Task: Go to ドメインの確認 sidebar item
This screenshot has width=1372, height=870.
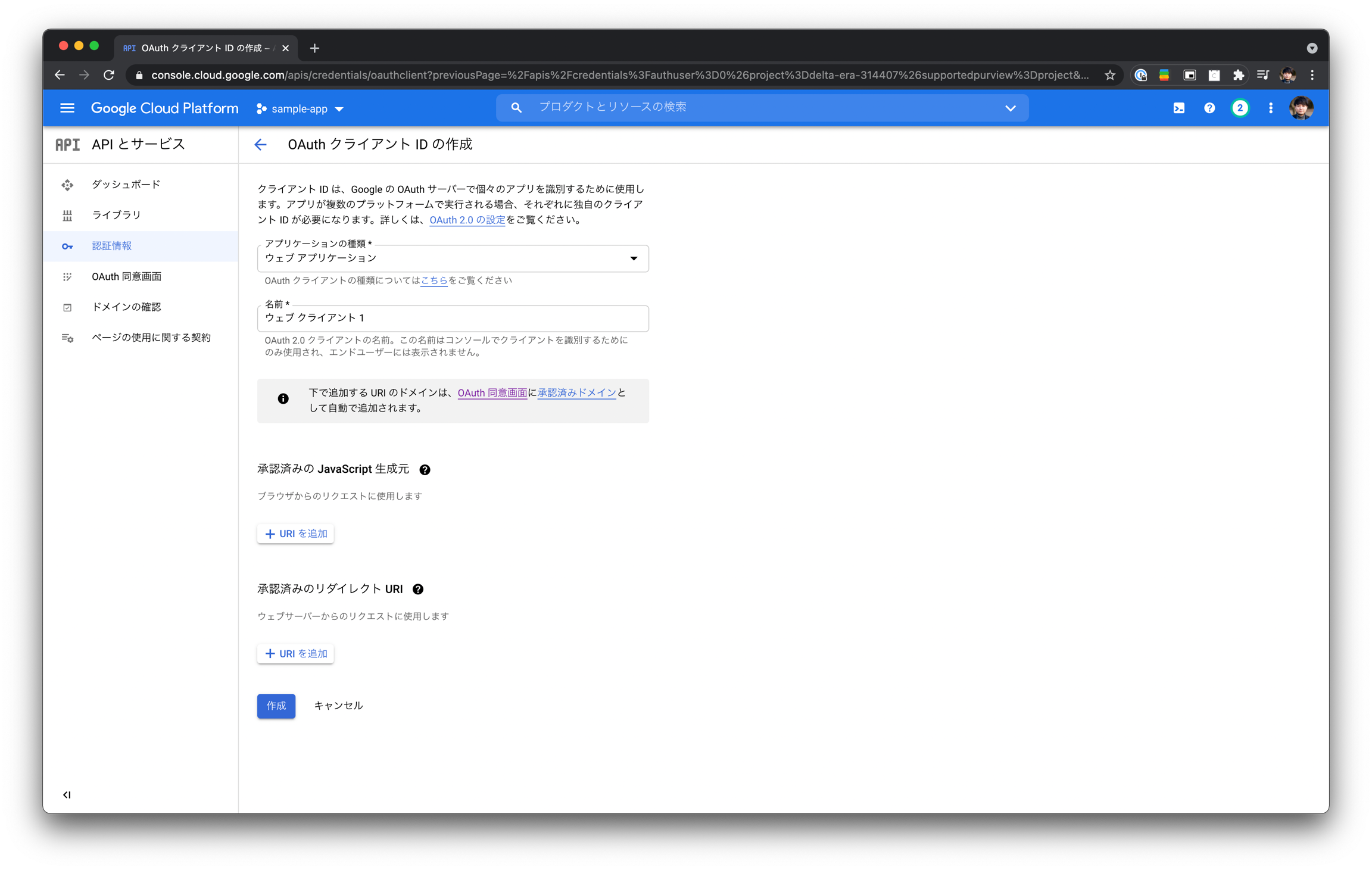Action: pos(126,307)
